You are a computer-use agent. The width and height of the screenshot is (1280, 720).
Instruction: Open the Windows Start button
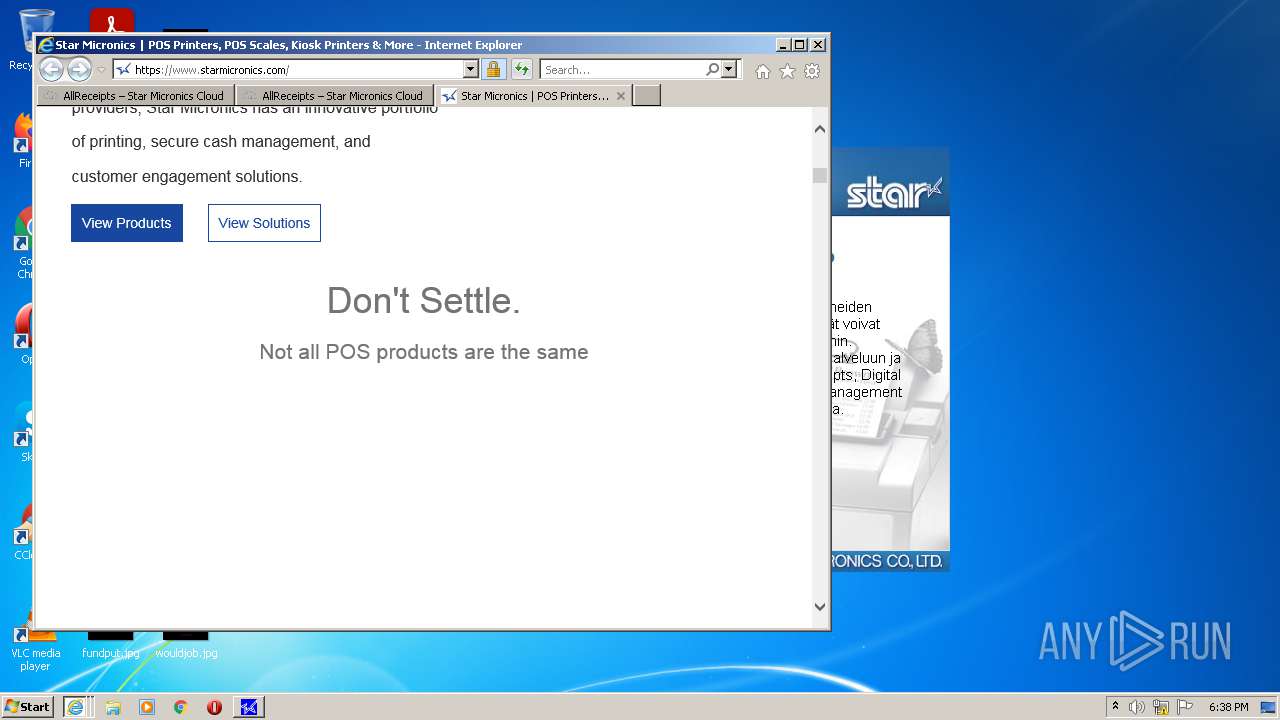point(27,706)
